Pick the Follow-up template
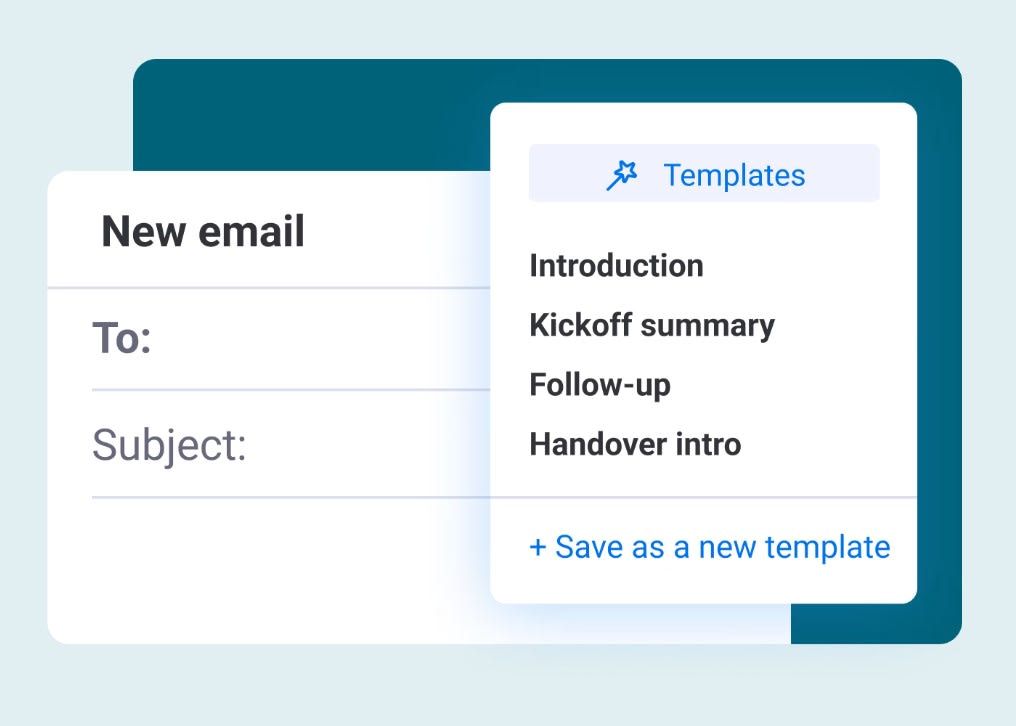The width and height of the screenshot is (1016, 726). [x=600, y=385]
